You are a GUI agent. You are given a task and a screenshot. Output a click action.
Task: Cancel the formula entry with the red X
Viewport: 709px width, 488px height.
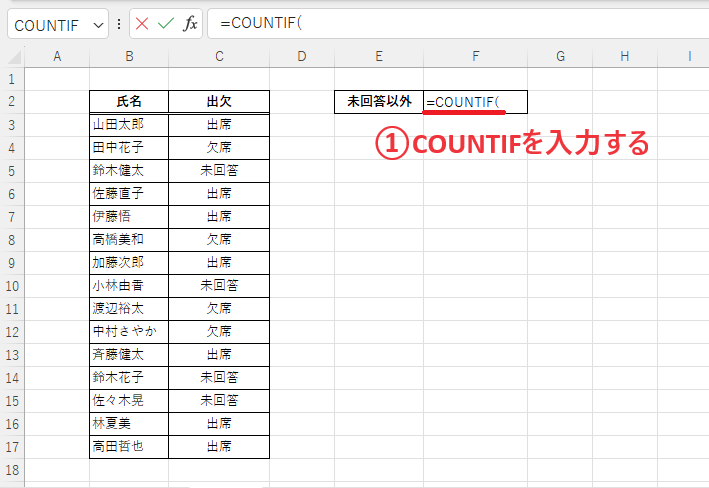pos(142,24)
